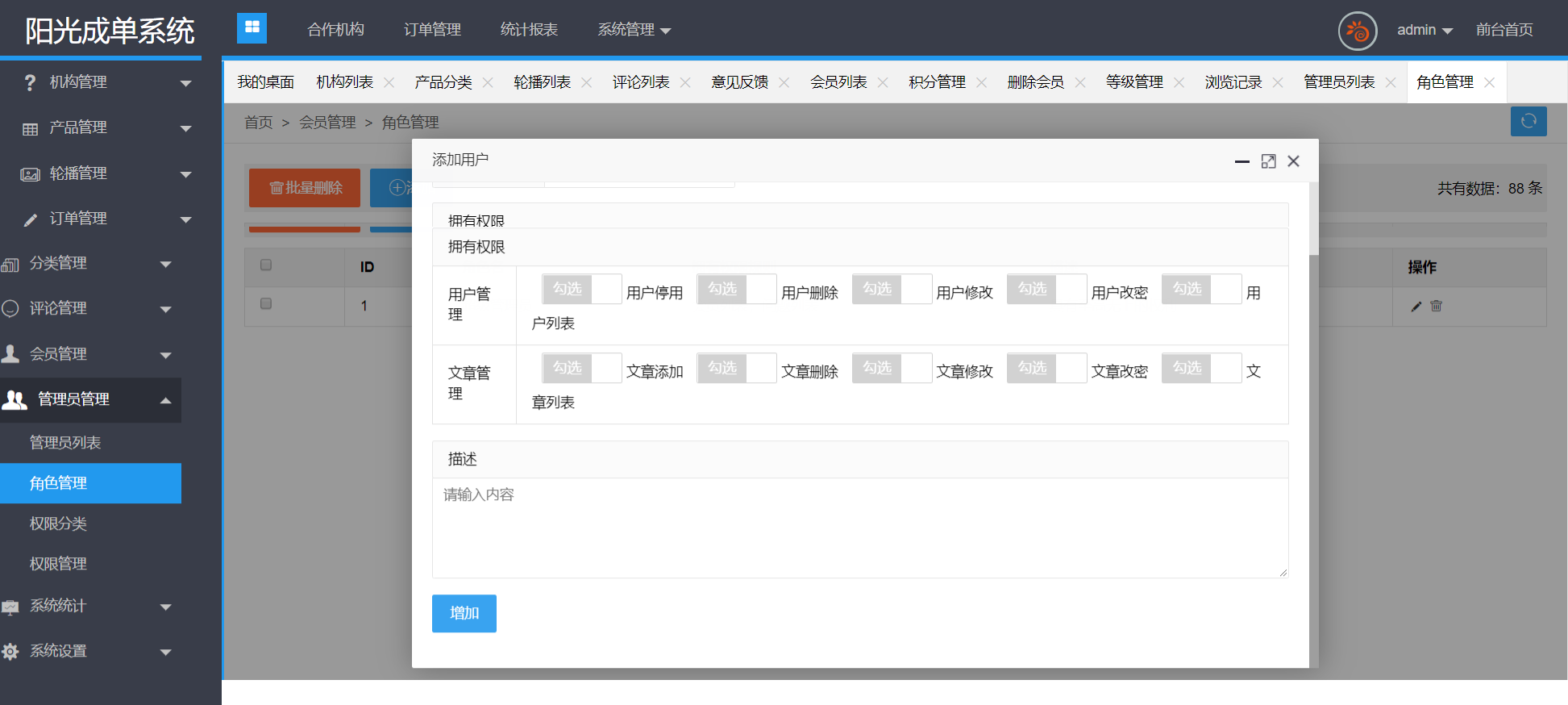Click the pencil edit icon in row 1

pos(1416,307)
